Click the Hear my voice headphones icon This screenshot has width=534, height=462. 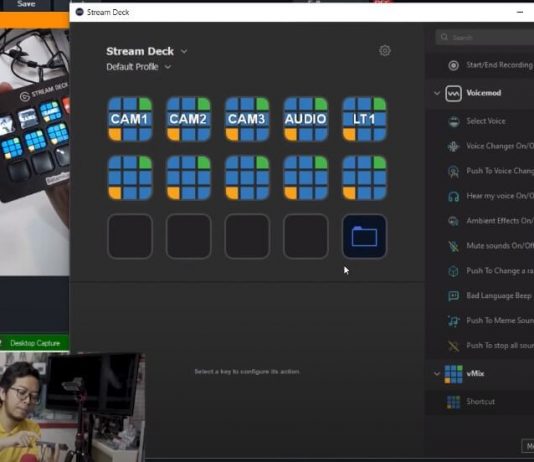click(453, 196)
